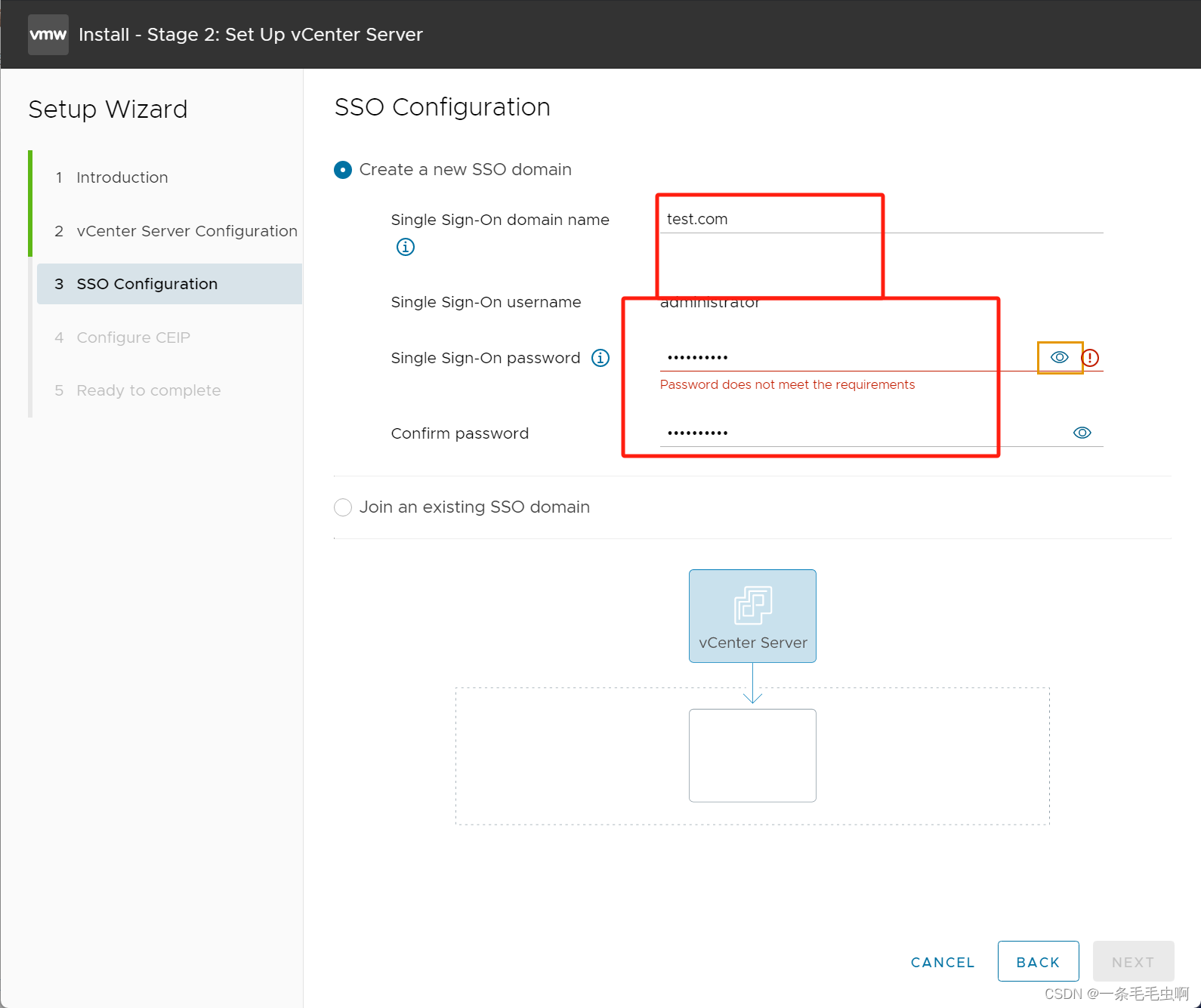
Task: Cancel the setup wizard
Action: (943, 962)
